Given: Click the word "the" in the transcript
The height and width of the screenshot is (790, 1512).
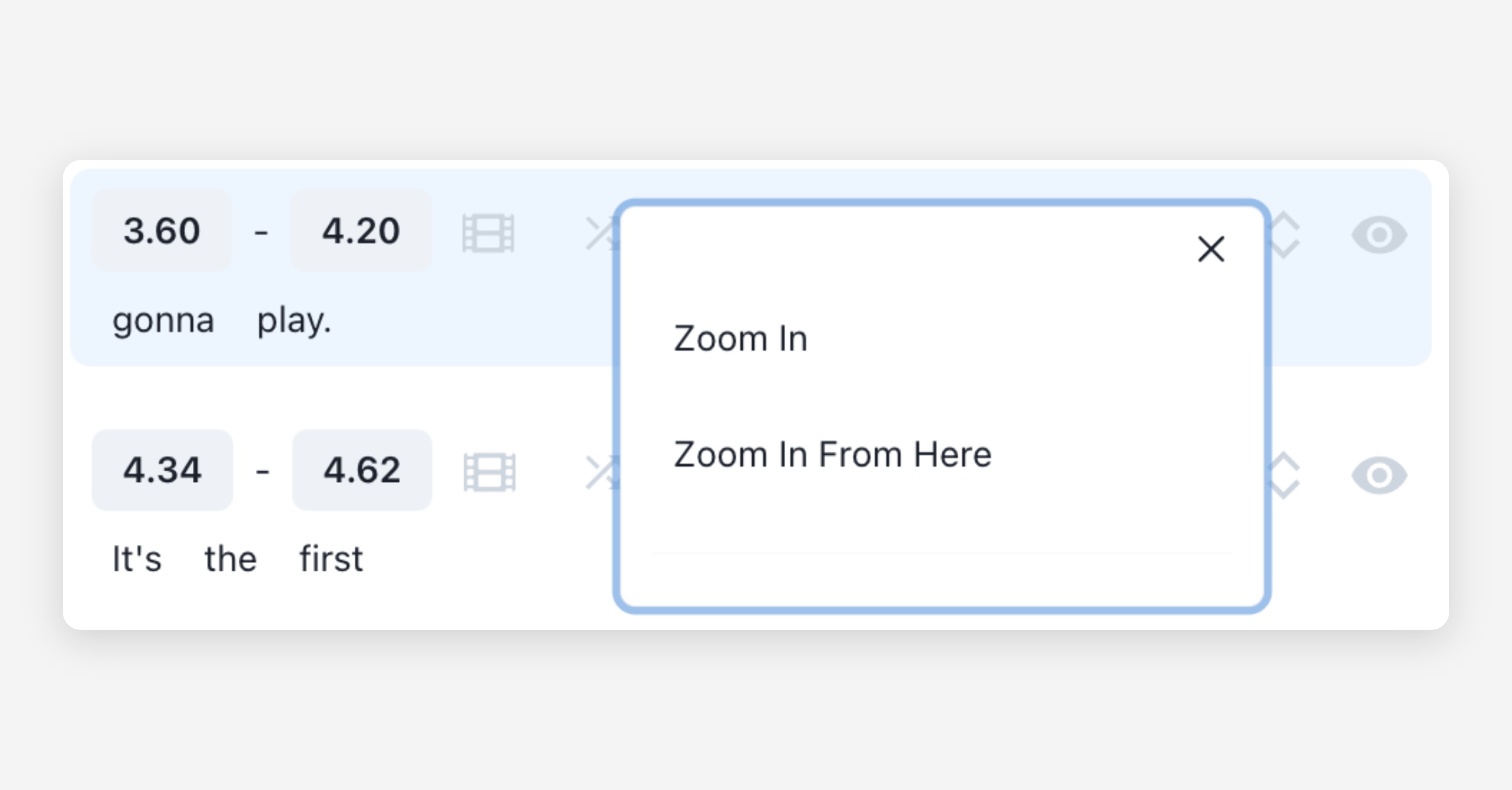Looking at the screenshot, I should 231,559.
